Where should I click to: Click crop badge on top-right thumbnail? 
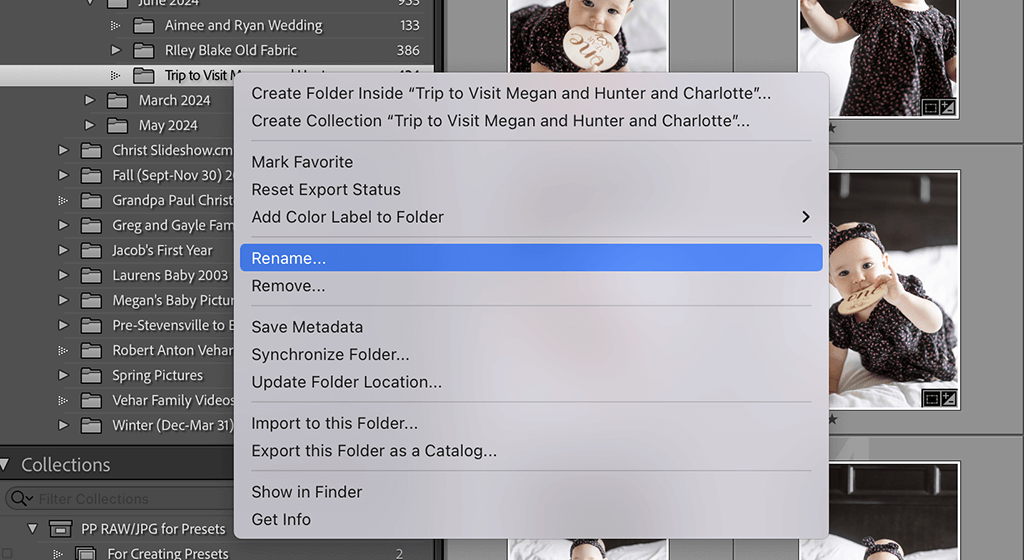point(931,108)
